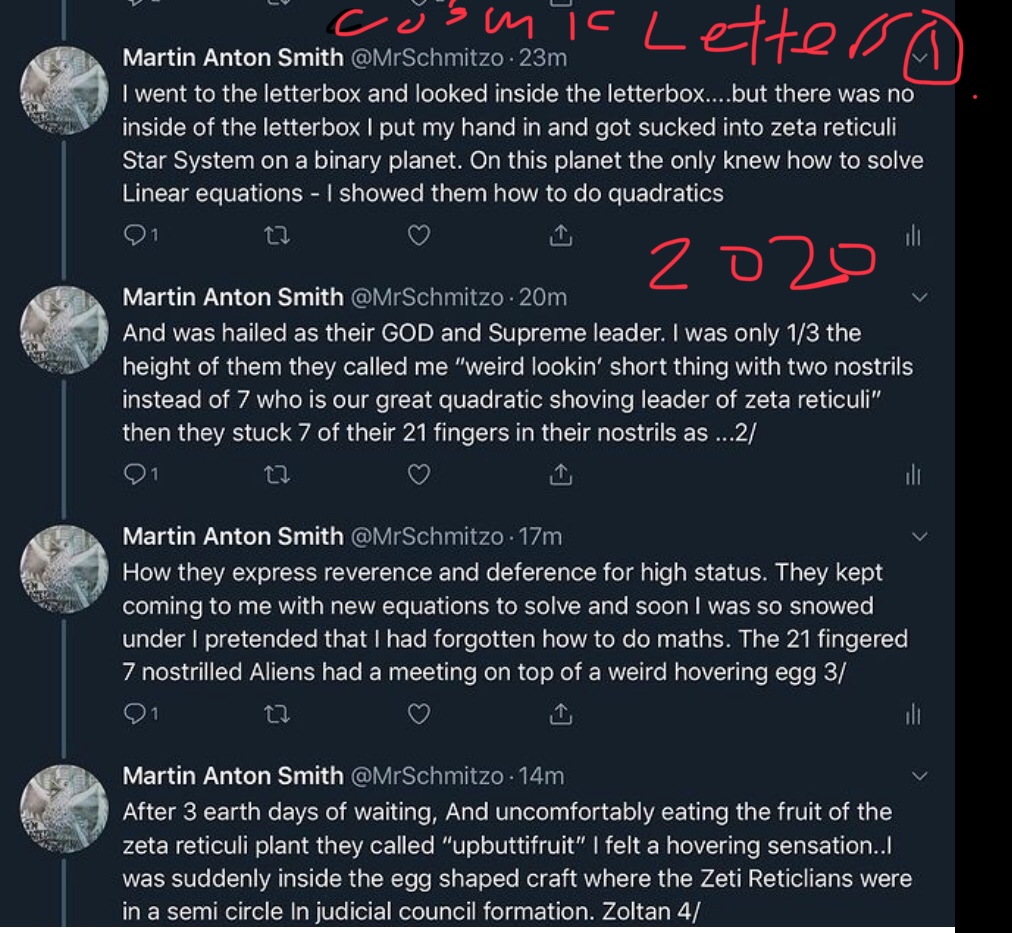Image resolution: width=1012 pixels, height=933 pixels.
Task: Expand options chevron on the 20m tweet
Action: [x=919, y=297]
